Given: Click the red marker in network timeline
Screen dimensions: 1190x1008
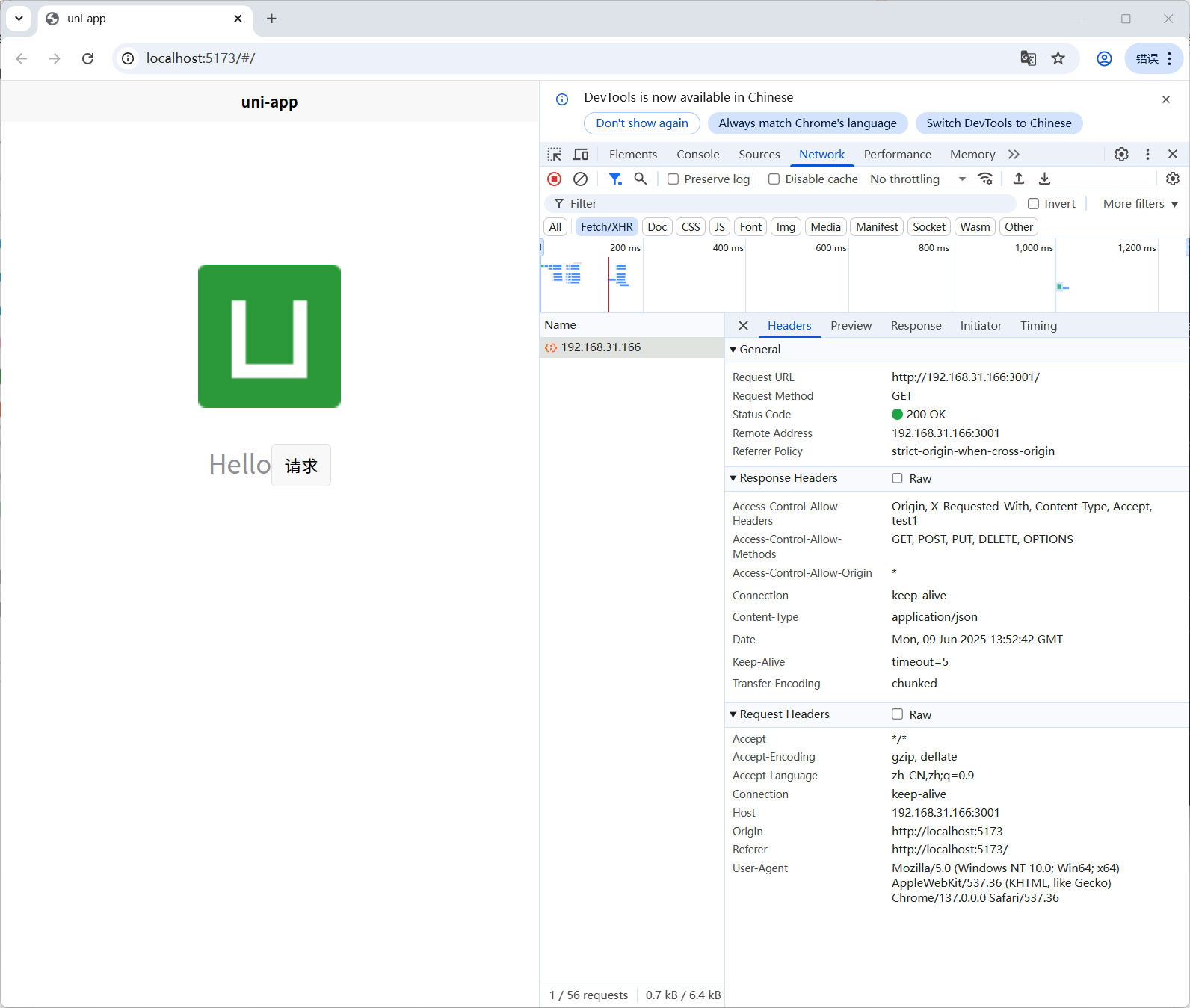Looking at the screenshot, I should [608, 285].
